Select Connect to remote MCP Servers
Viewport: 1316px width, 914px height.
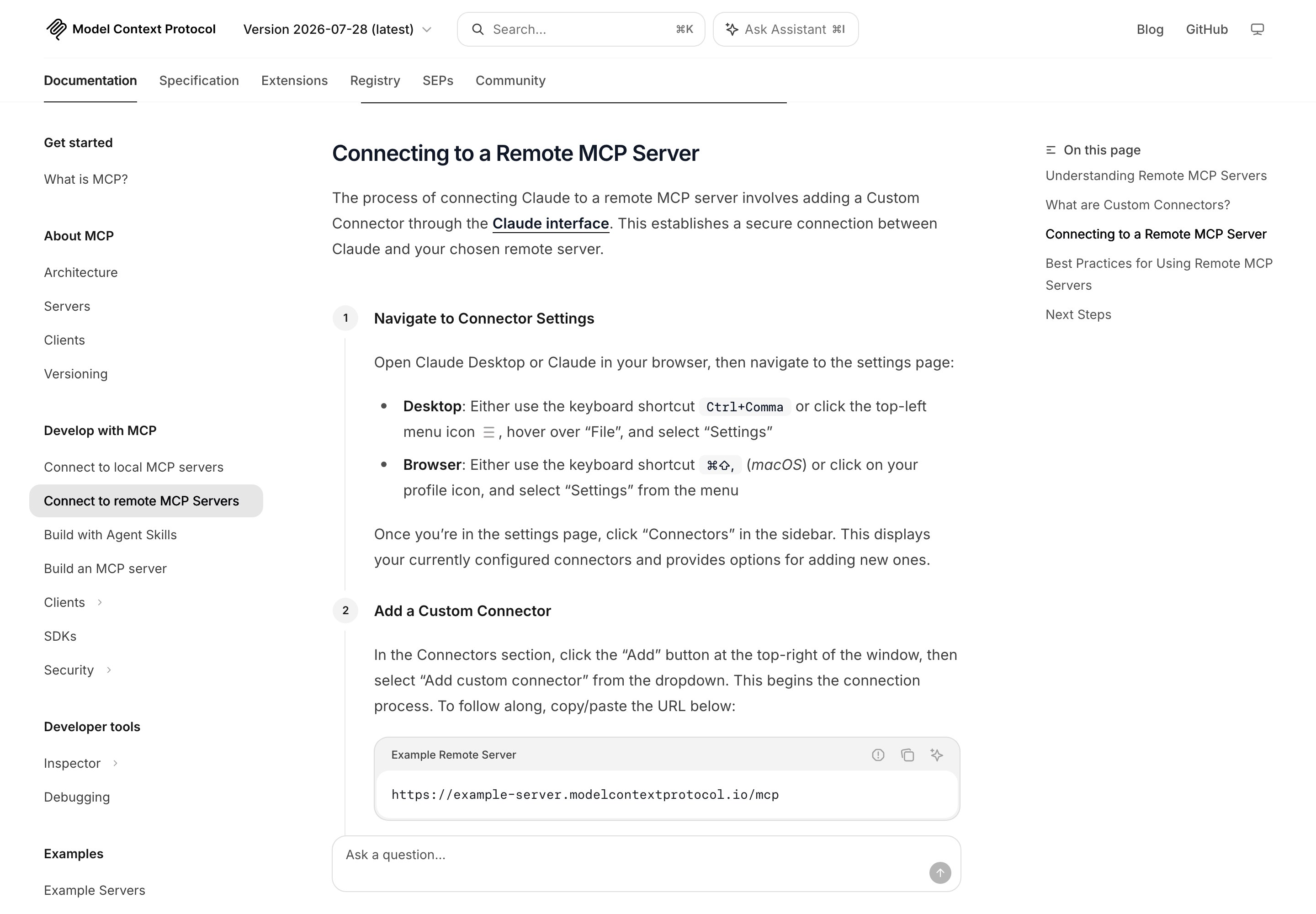[x=146, y=500]
